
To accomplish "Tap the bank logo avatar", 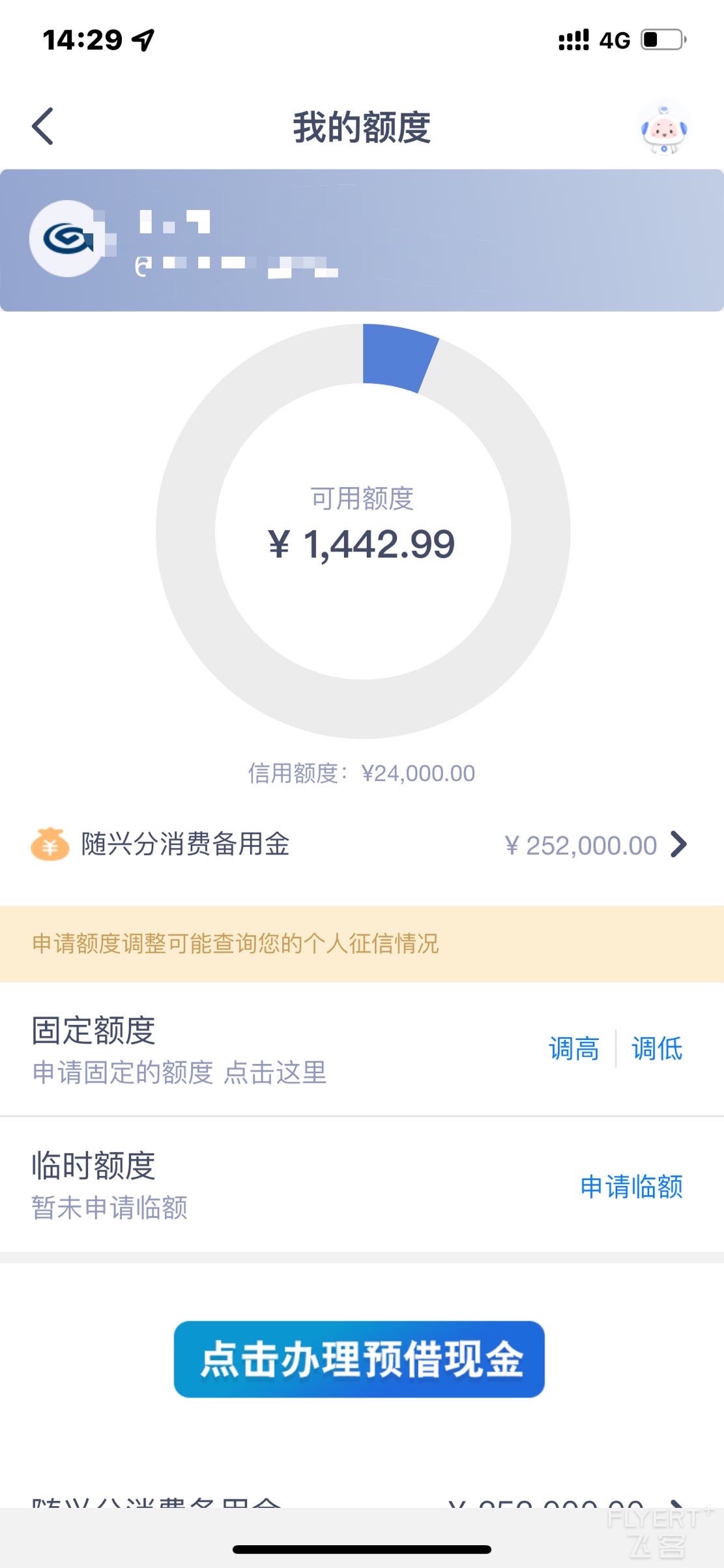I will tap(66, 239).
